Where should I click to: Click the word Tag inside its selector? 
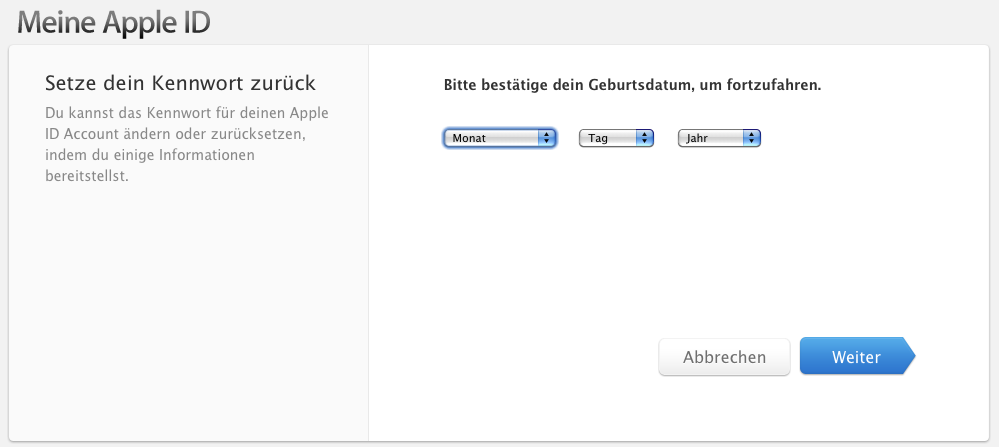(598, 138)
